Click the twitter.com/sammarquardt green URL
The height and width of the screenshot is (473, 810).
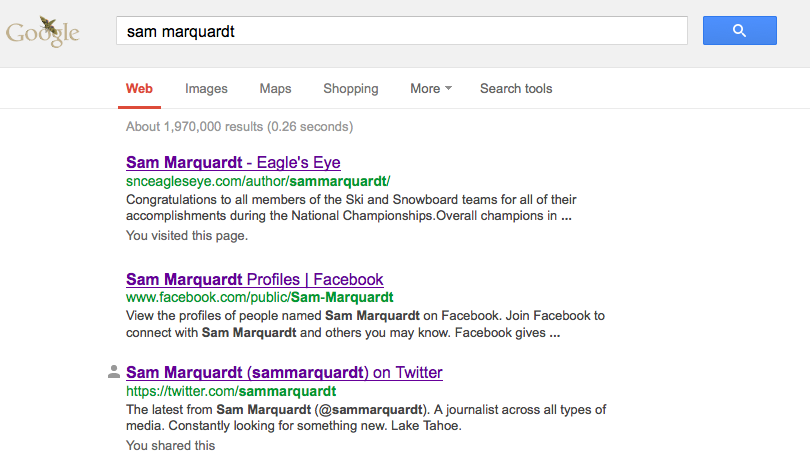[x=230, y=391]
